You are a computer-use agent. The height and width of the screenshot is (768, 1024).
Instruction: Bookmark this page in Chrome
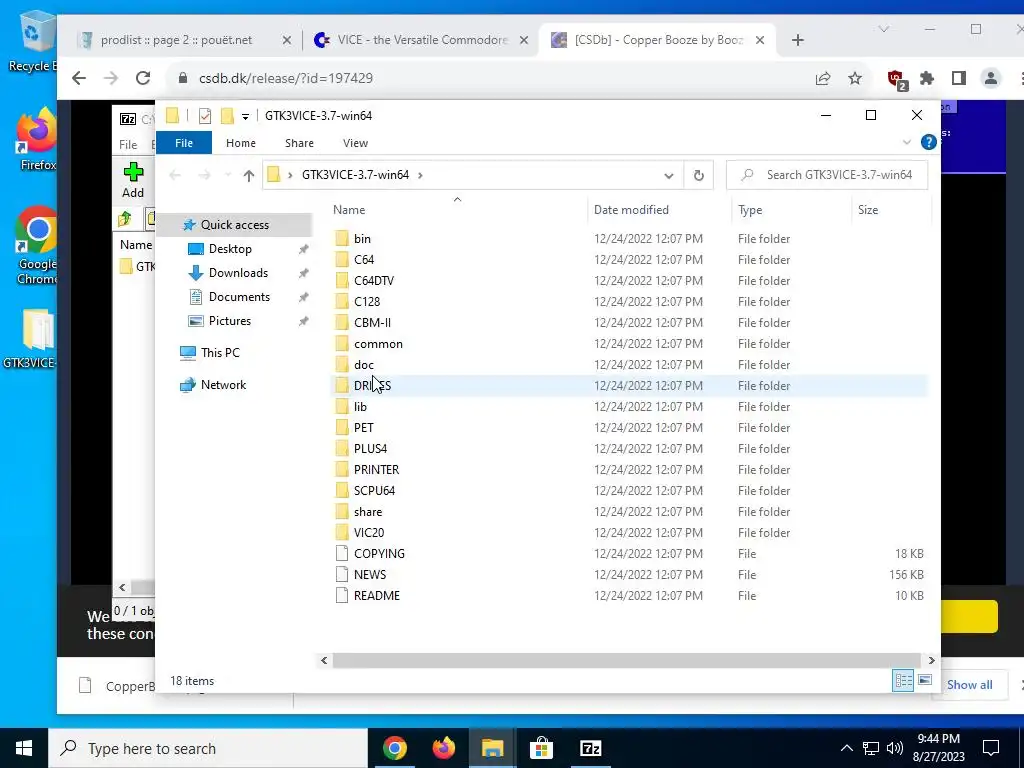pyautogui.click(x=855, y=78)
